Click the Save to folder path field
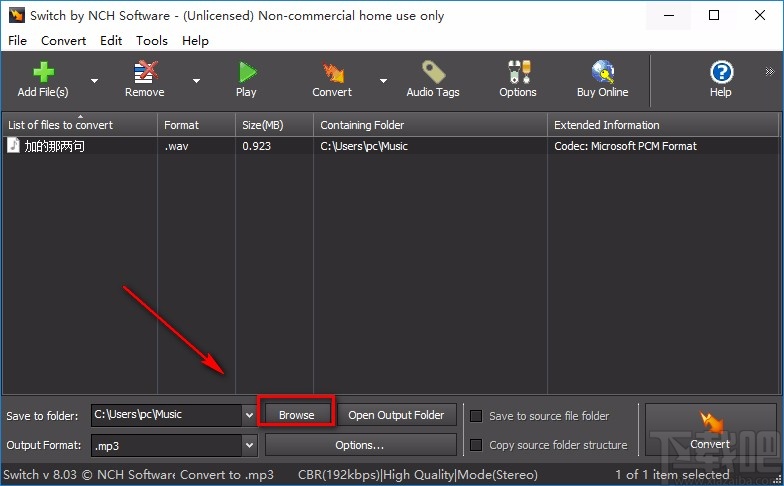This screenshot has height=486, width=784. 167,415
